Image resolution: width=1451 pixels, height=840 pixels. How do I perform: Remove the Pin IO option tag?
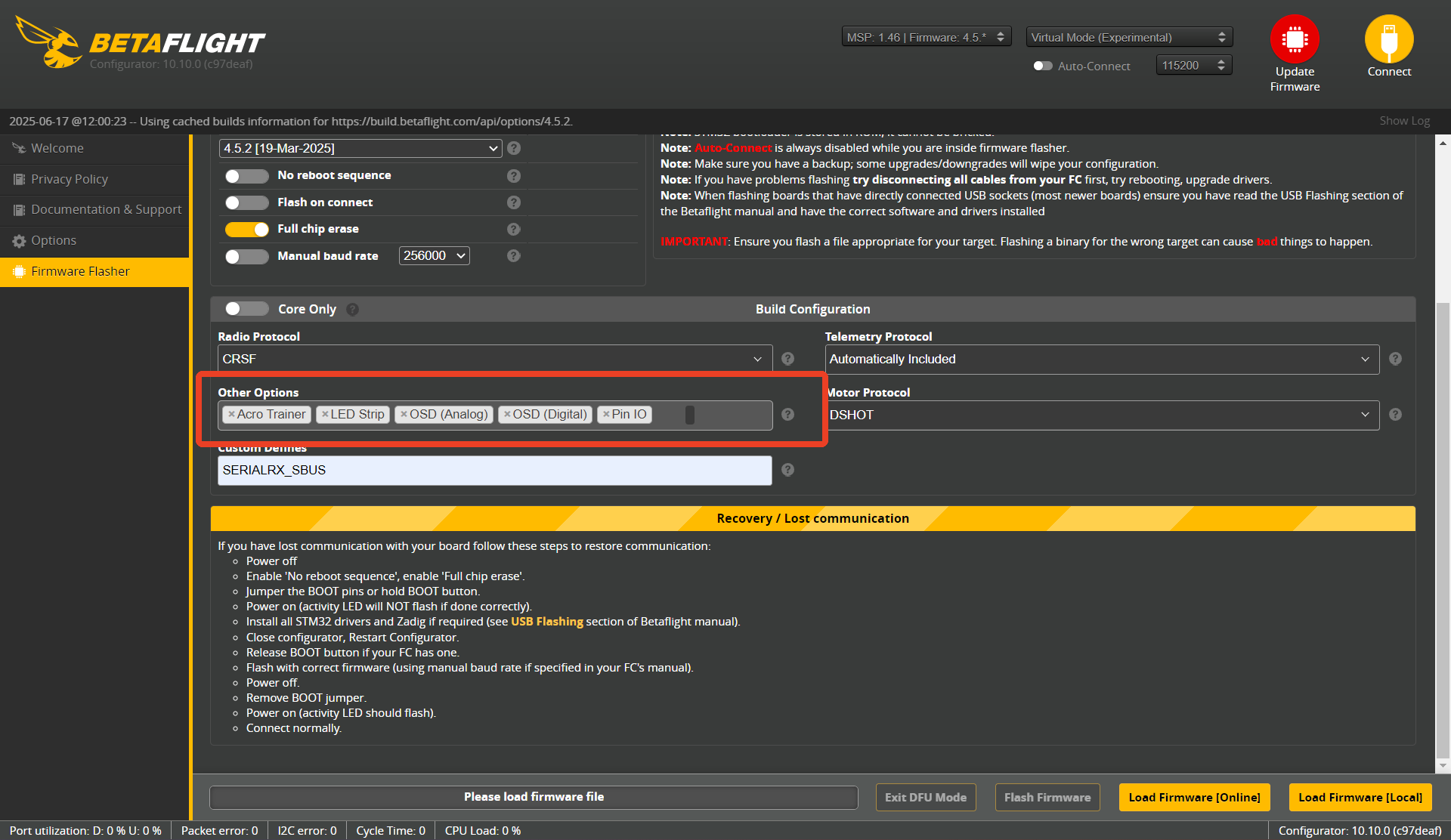click(606, 414)
